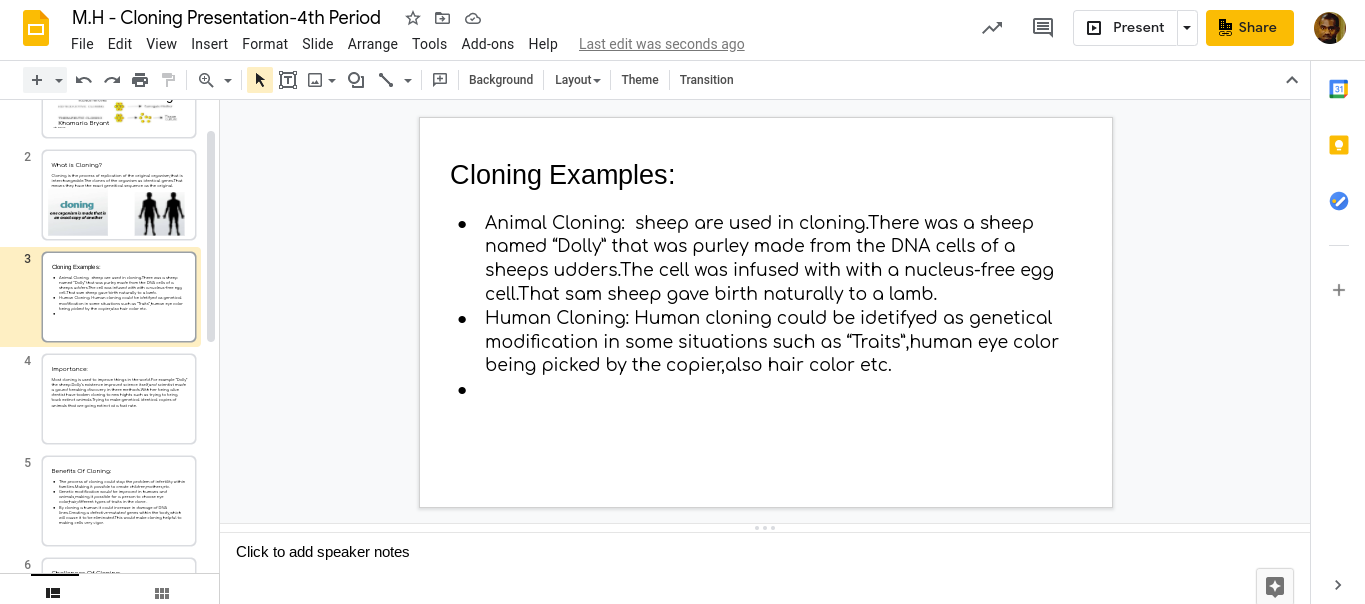Click the Print icon

[x=140, y=80]
